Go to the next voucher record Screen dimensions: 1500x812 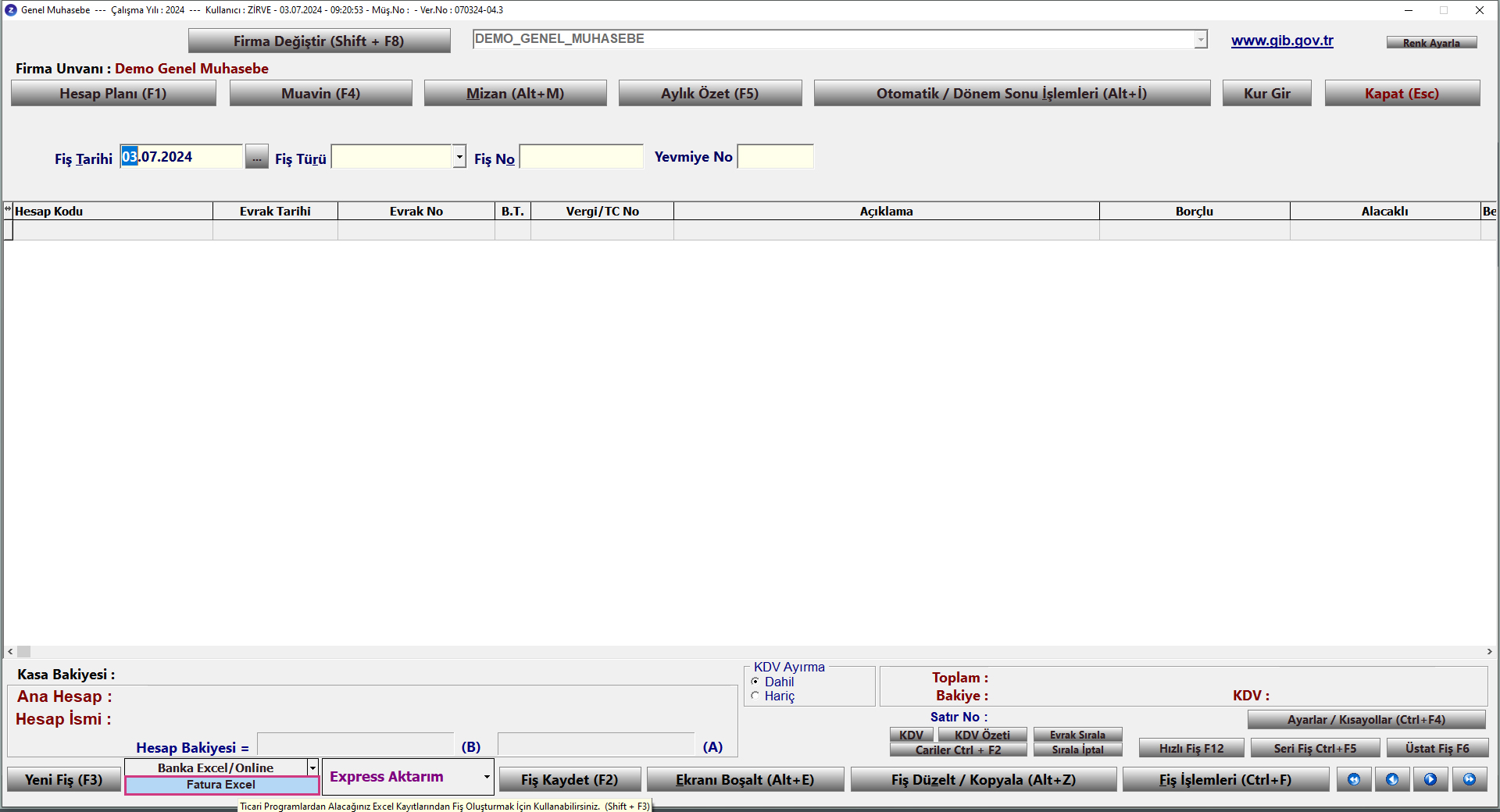pyautogui.click(x=1430, y=779)
